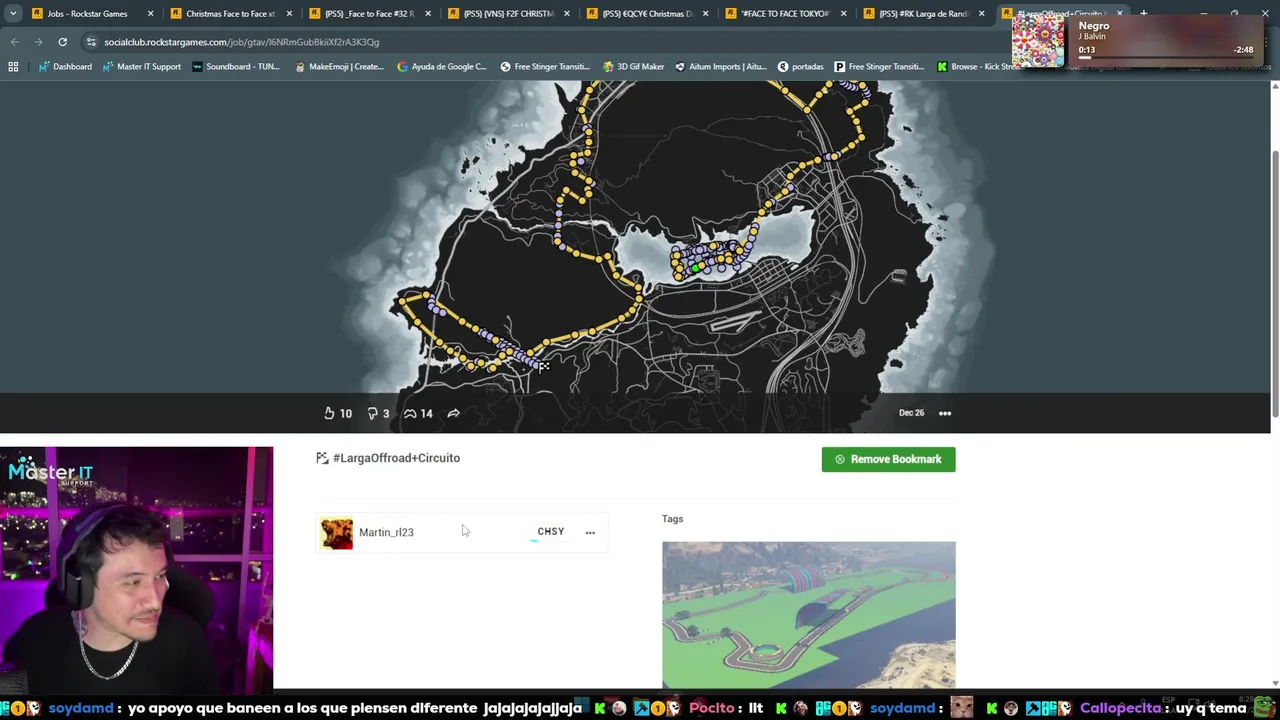Click the browser back arrow

14,42
